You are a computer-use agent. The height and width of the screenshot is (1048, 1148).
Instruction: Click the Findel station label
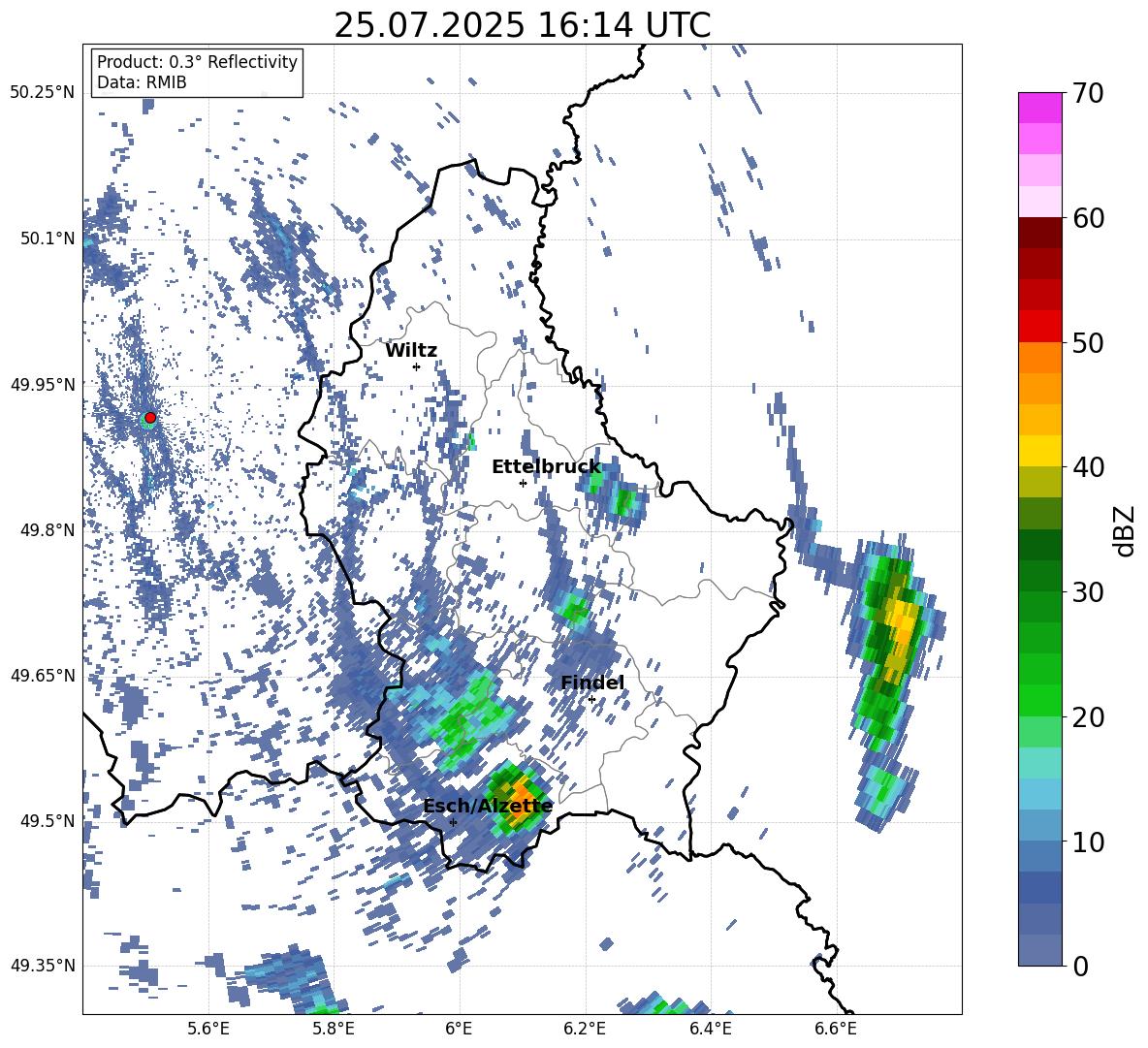(592, 683)
